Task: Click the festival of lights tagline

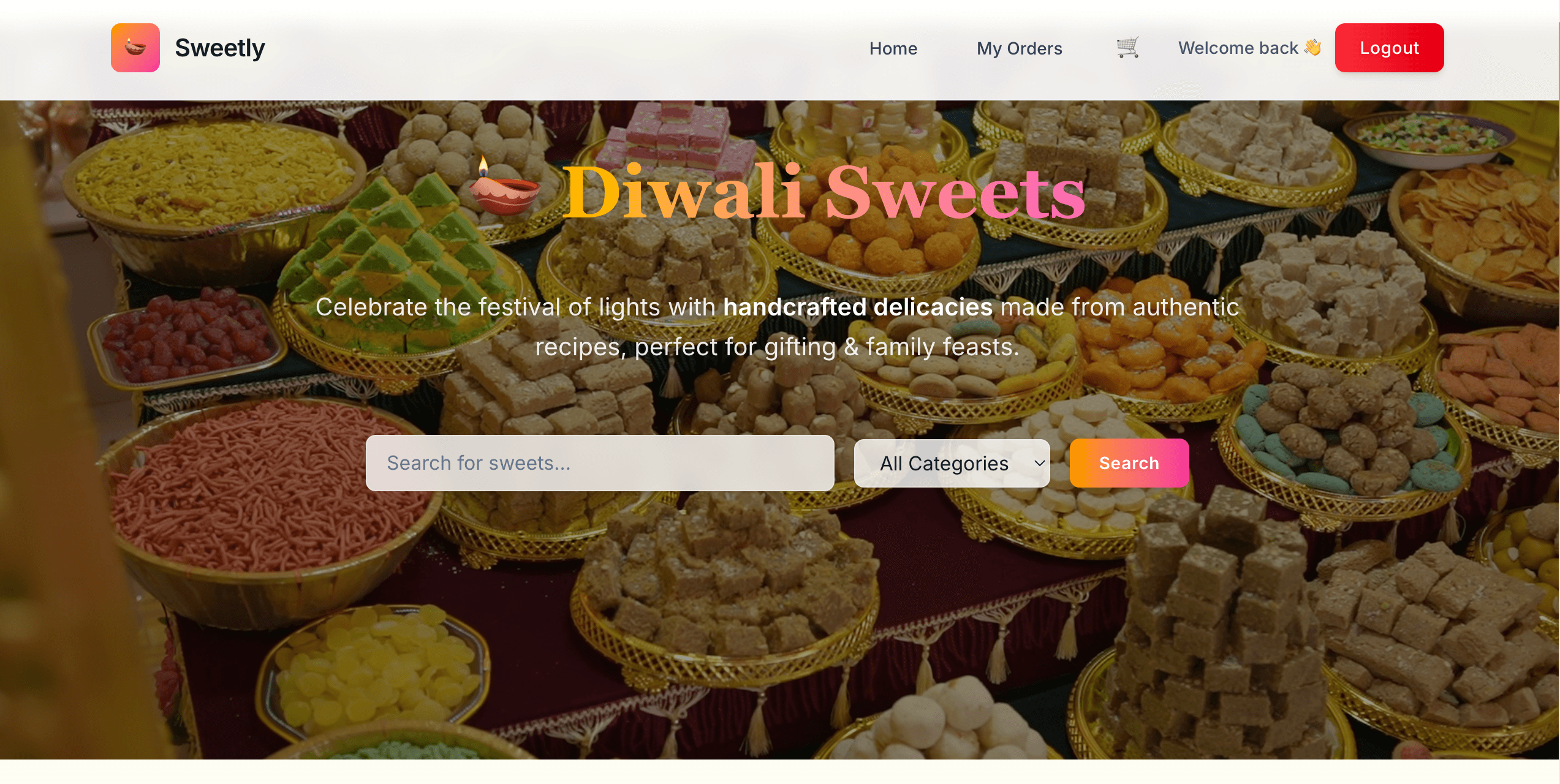Action: click(778, 326)
